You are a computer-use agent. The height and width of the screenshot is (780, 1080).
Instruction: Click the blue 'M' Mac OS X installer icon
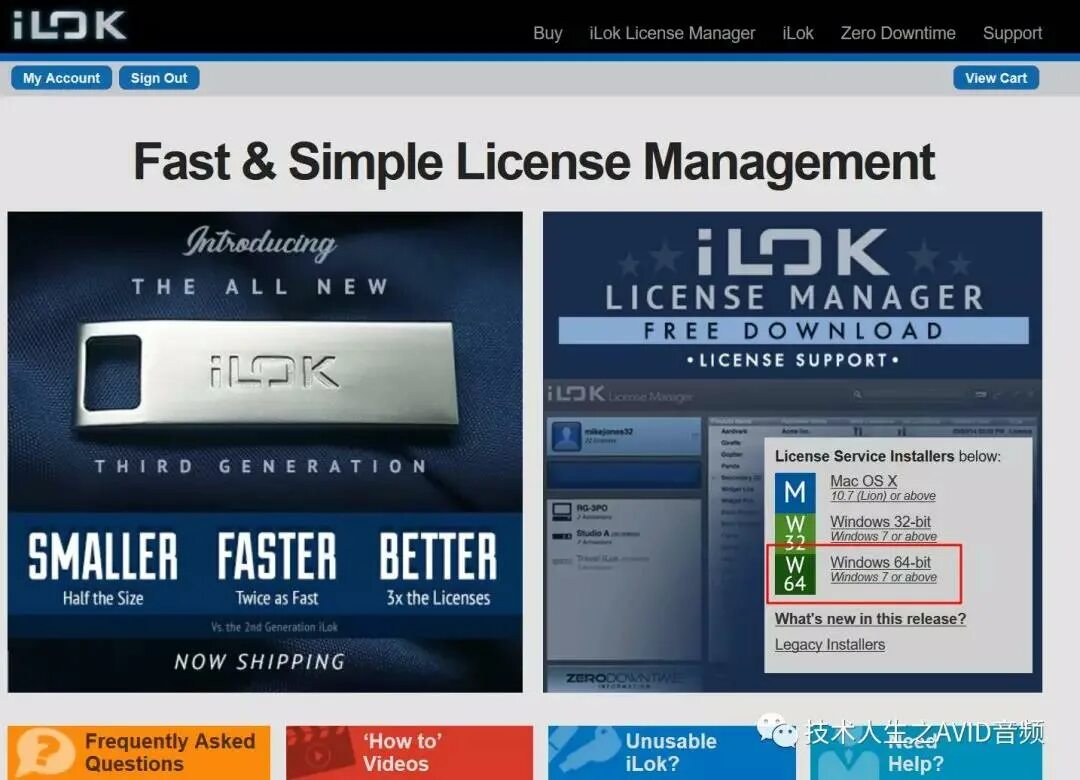pyautogui.click(x=795, y=488)
